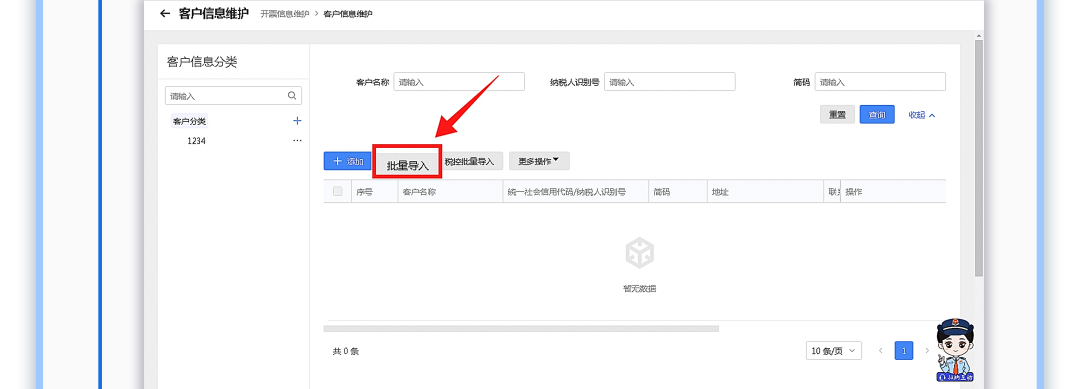
Task: Click the 重置 button
Action: (x=837, y=115)
